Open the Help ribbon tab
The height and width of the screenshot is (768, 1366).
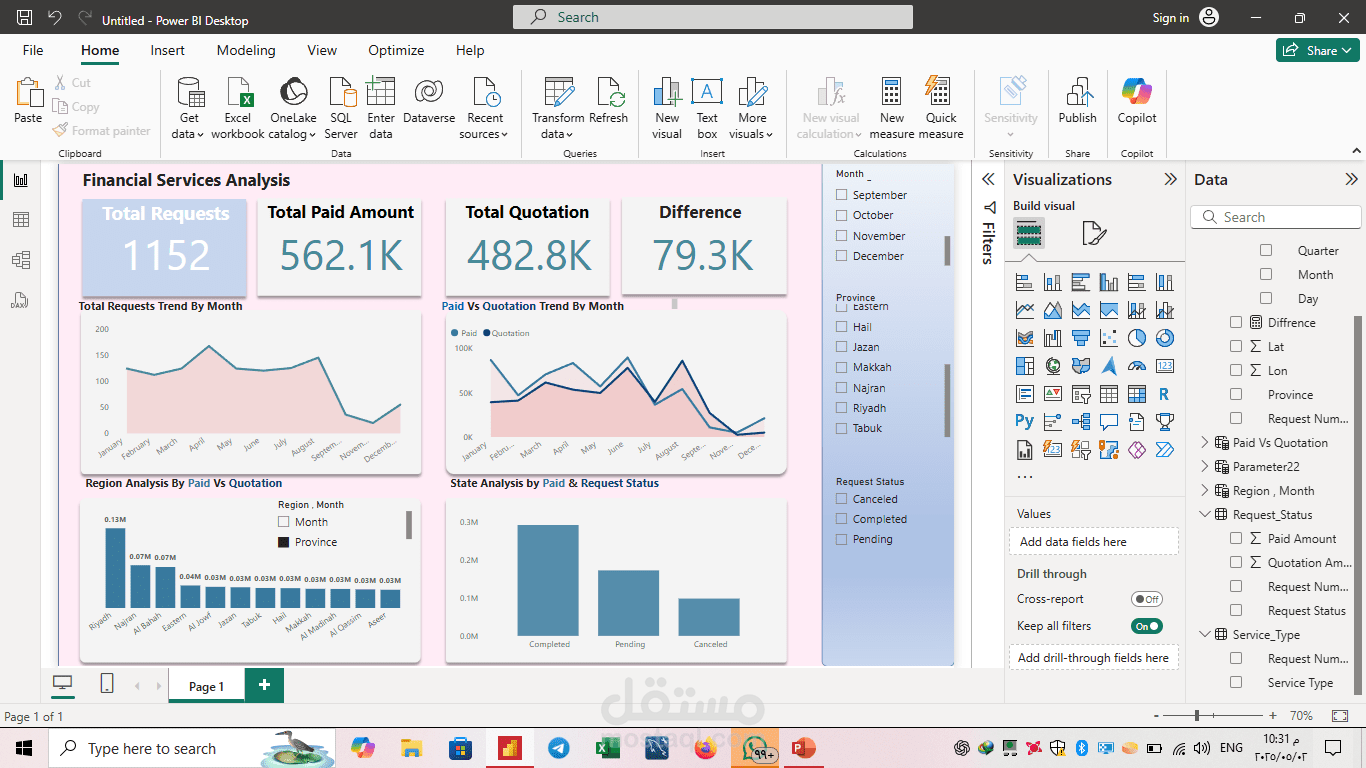[470, 50]
